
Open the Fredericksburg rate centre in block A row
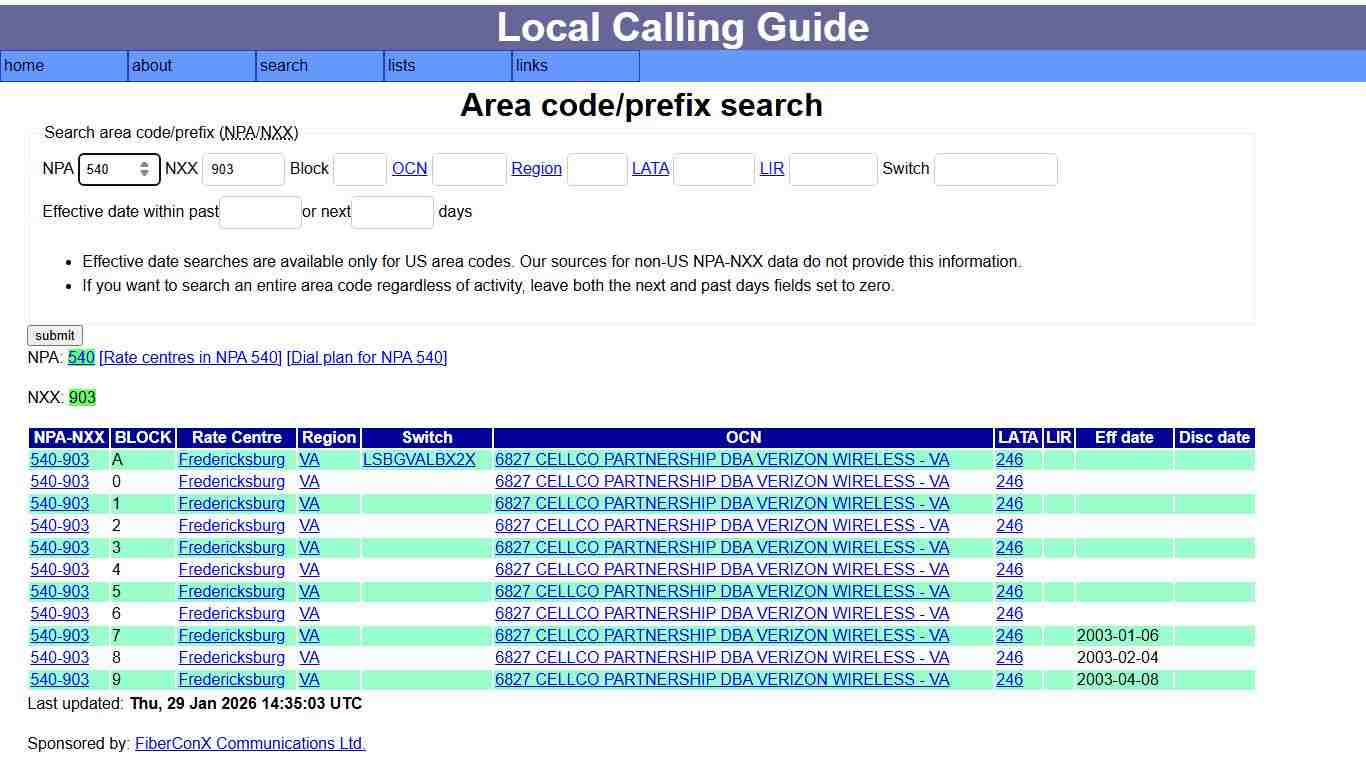231,459
